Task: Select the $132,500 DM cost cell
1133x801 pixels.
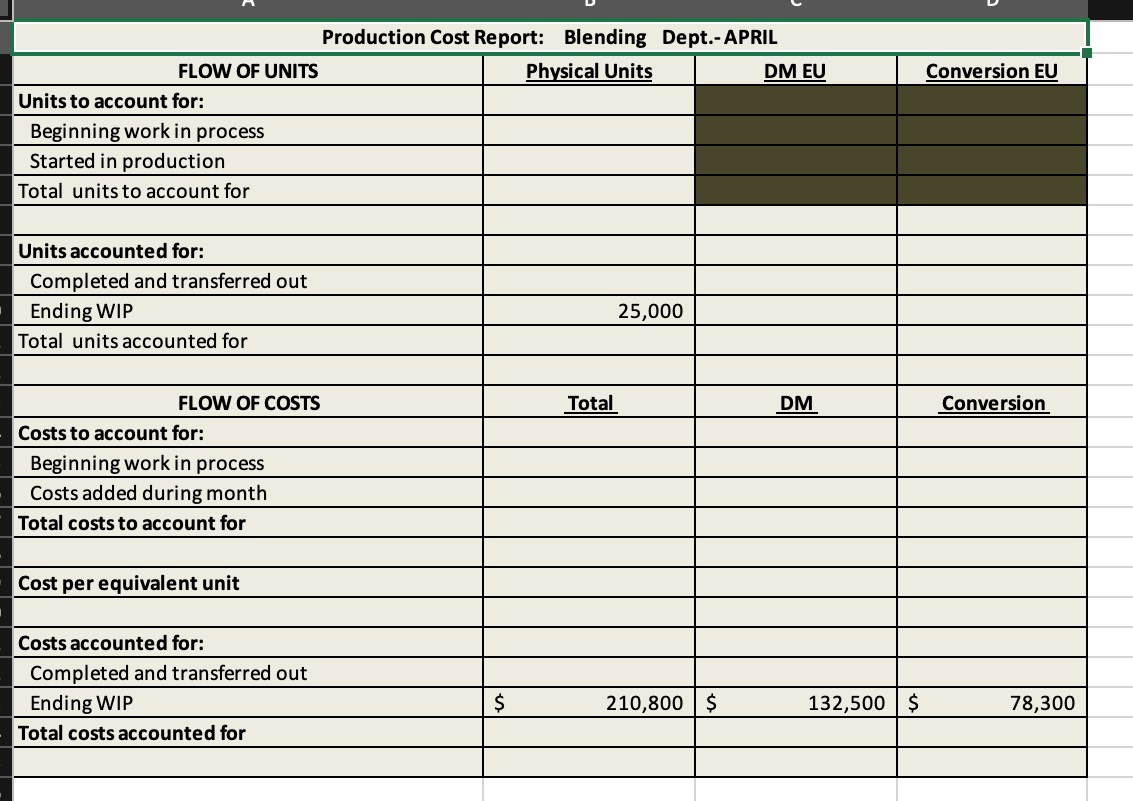Action: pos(794,703)
